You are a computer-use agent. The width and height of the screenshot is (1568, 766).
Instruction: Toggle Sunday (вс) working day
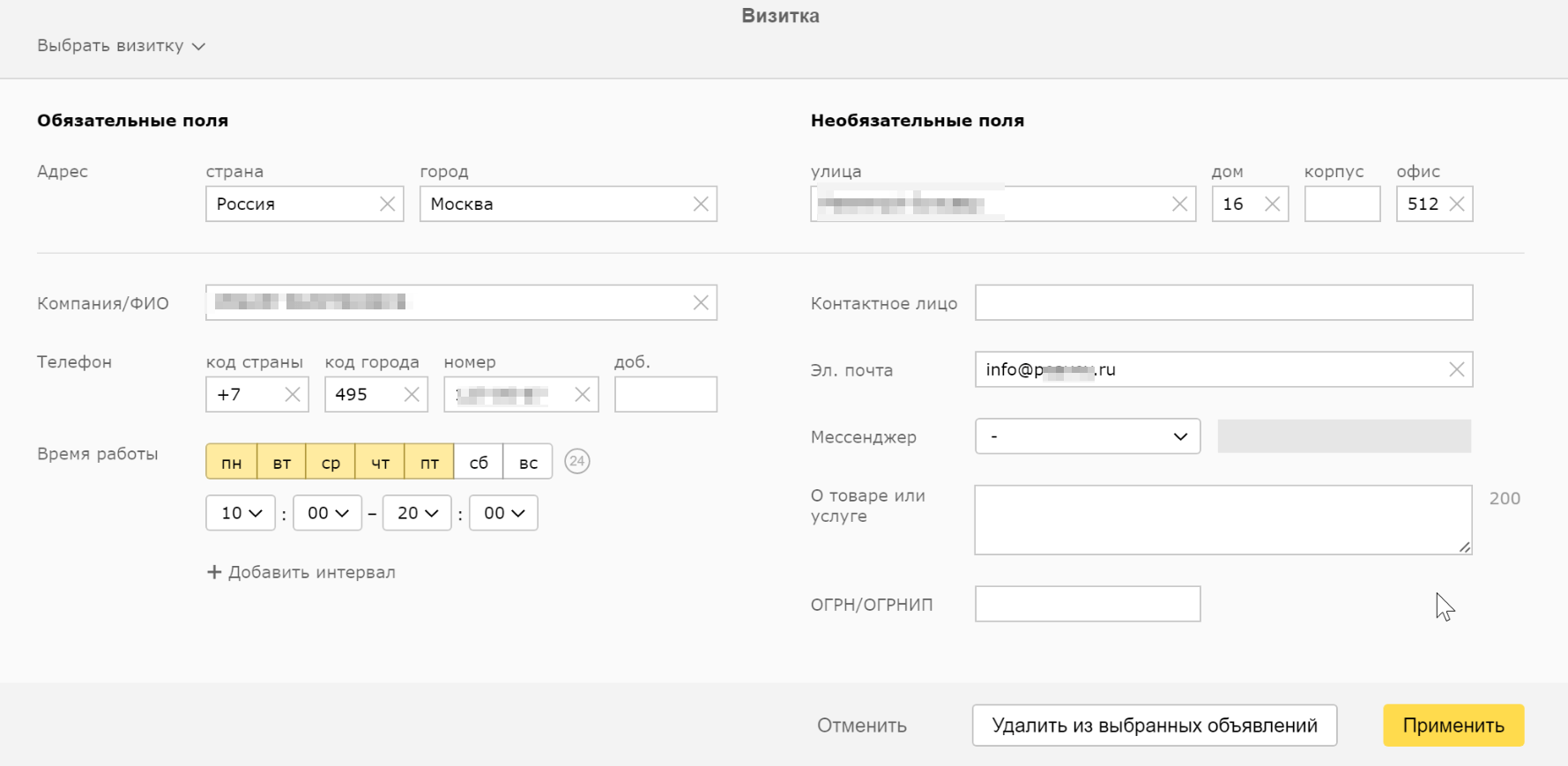528,462
